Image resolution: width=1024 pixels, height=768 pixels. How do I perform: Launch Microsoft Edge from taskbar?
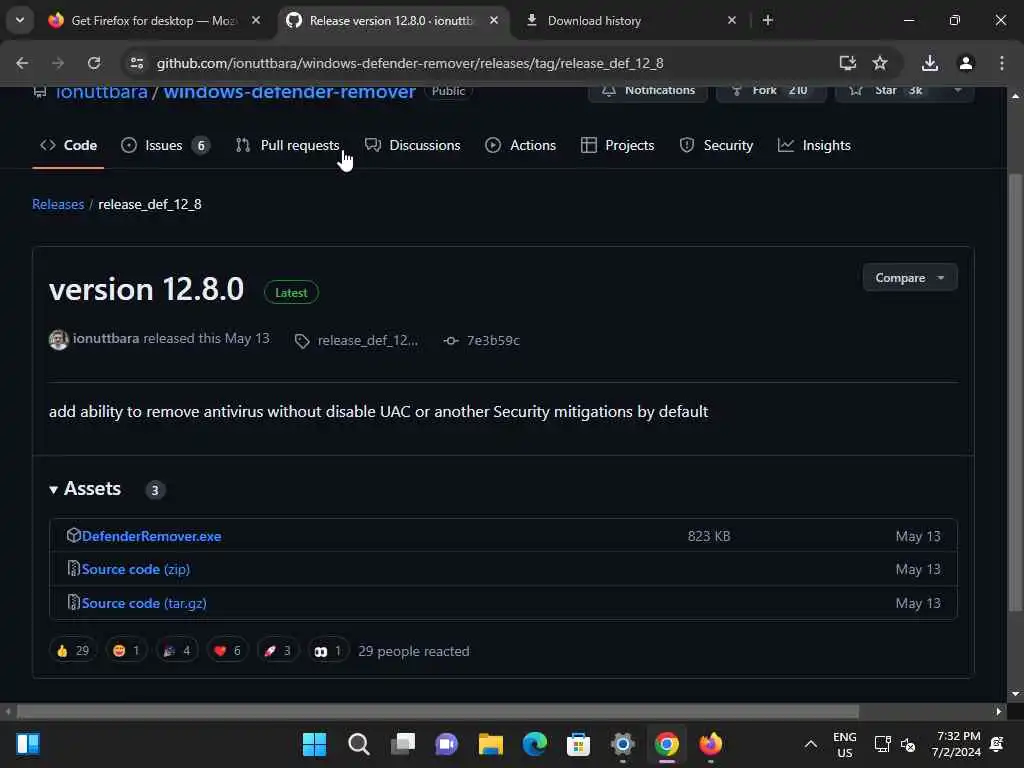(534, 744)
